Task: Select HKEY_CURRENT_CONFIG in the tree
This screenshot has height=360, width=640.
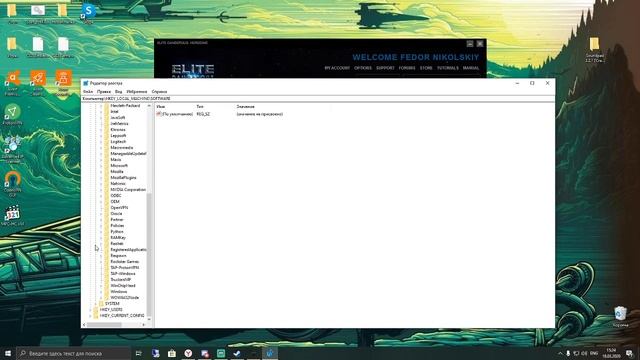Action: [x=122, y=316]
